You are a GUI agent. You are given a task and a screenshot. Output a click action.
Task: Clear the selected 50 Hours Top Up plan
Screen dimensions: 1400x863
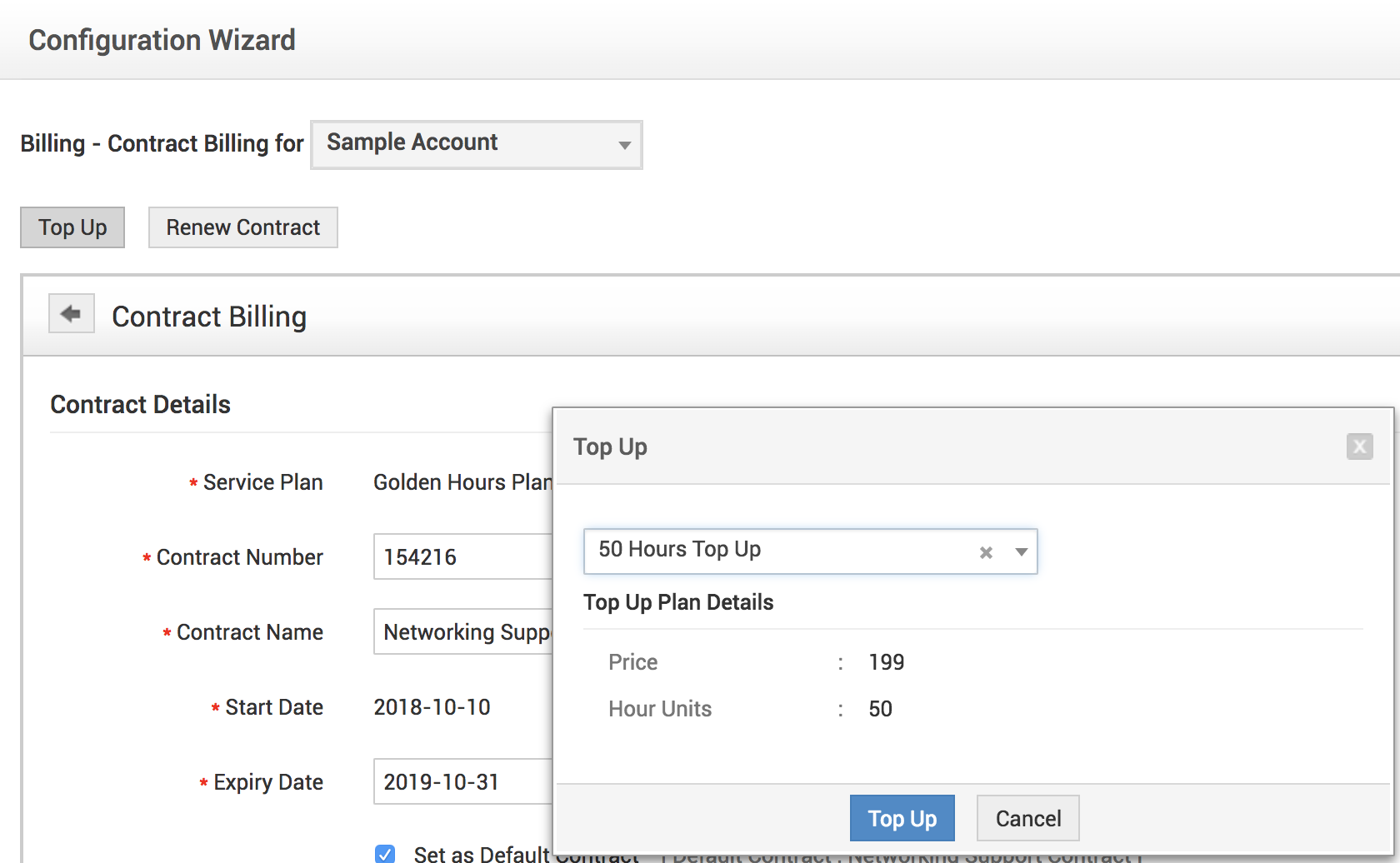986,552
